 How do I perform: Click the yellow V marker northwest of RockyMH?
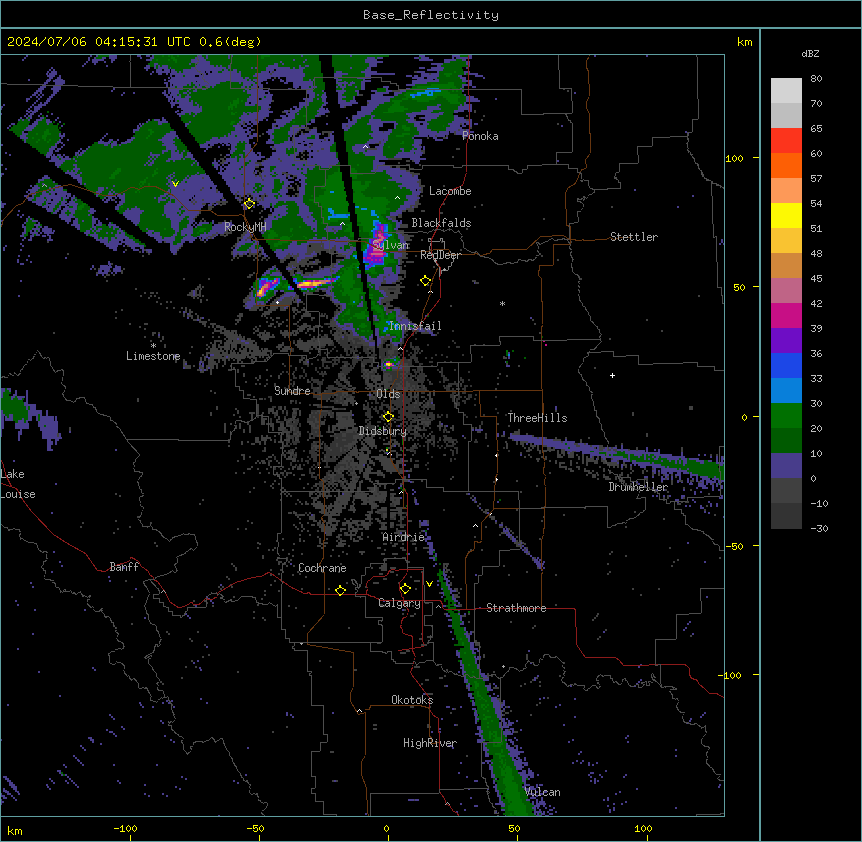(175, 184)
